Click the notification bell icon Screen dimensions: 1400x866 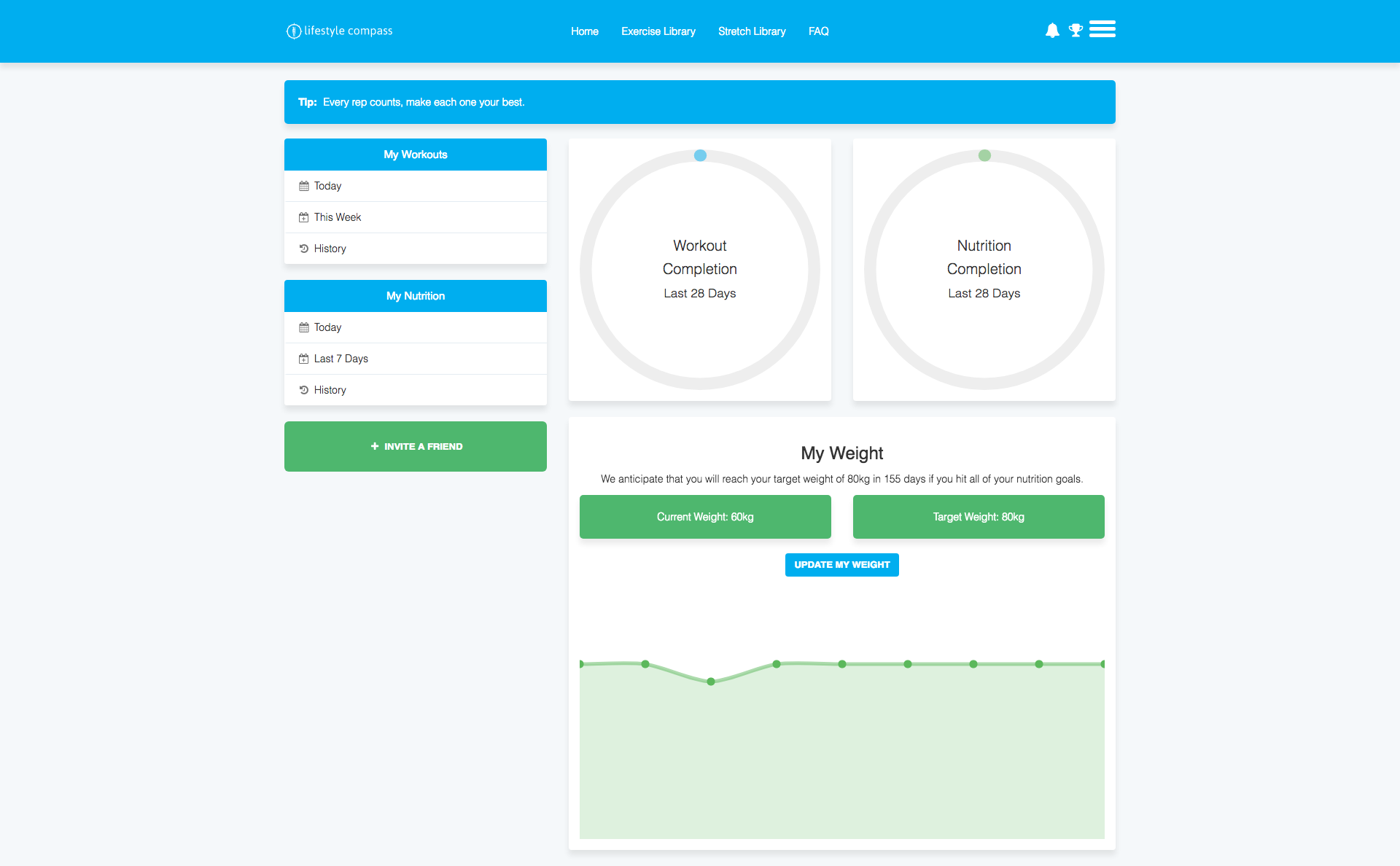1051,31
